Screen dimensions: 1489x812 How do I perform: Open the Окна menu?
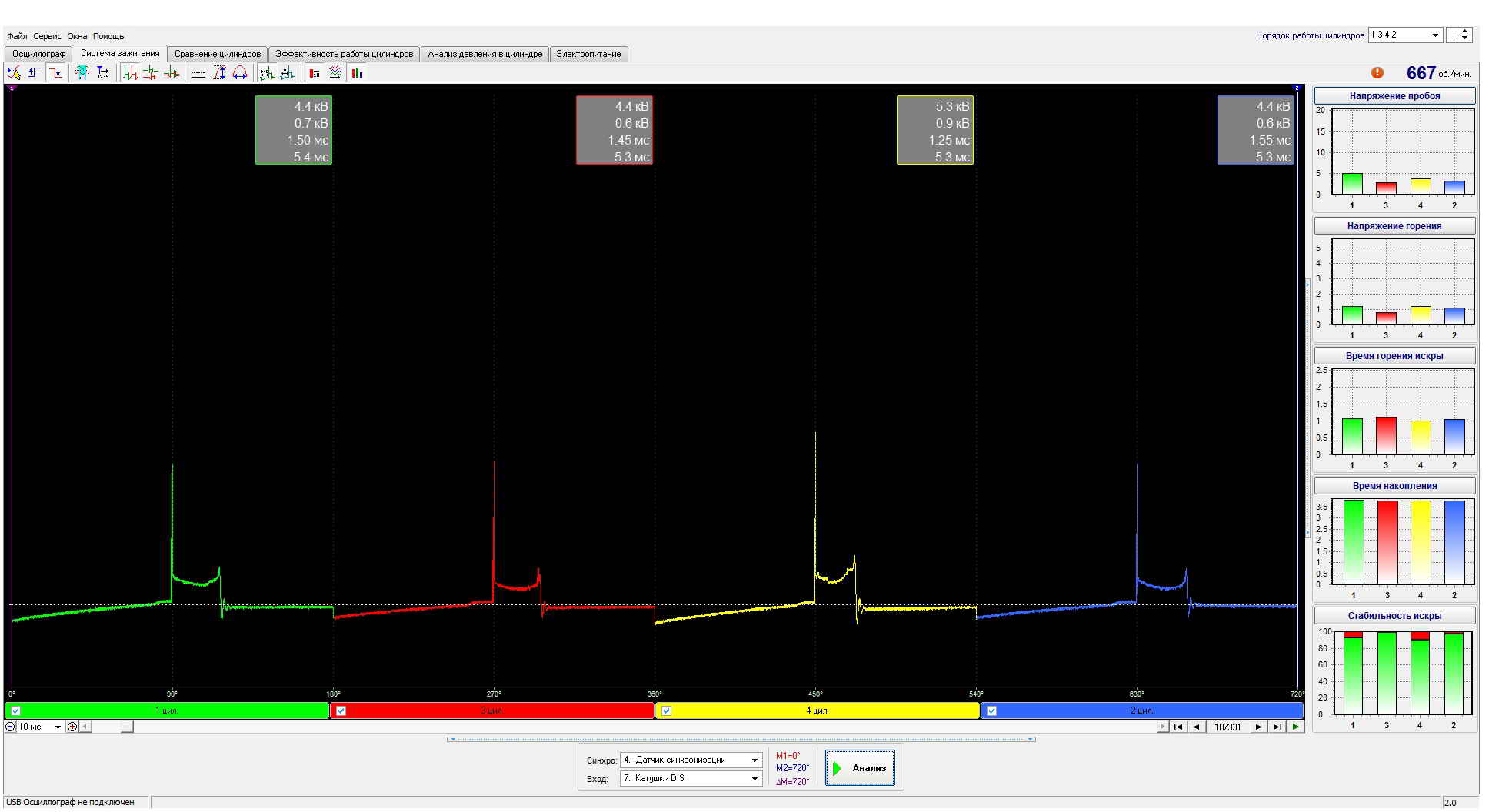coord(77,36)
